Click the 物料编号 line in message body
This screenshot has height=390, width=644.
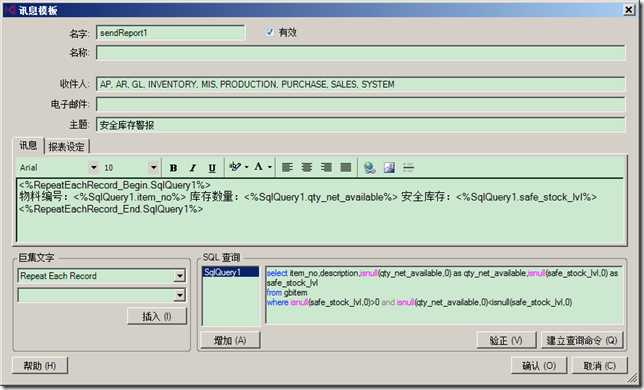click(x=308, y=197)
